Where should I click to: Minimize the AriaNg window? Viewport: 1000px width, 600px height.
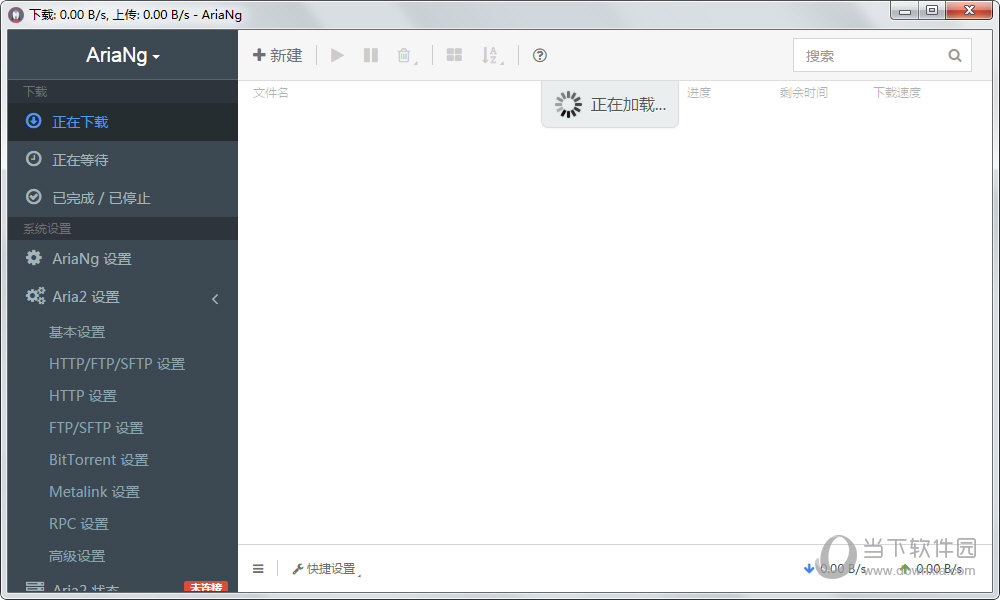(x=905, y=10)
